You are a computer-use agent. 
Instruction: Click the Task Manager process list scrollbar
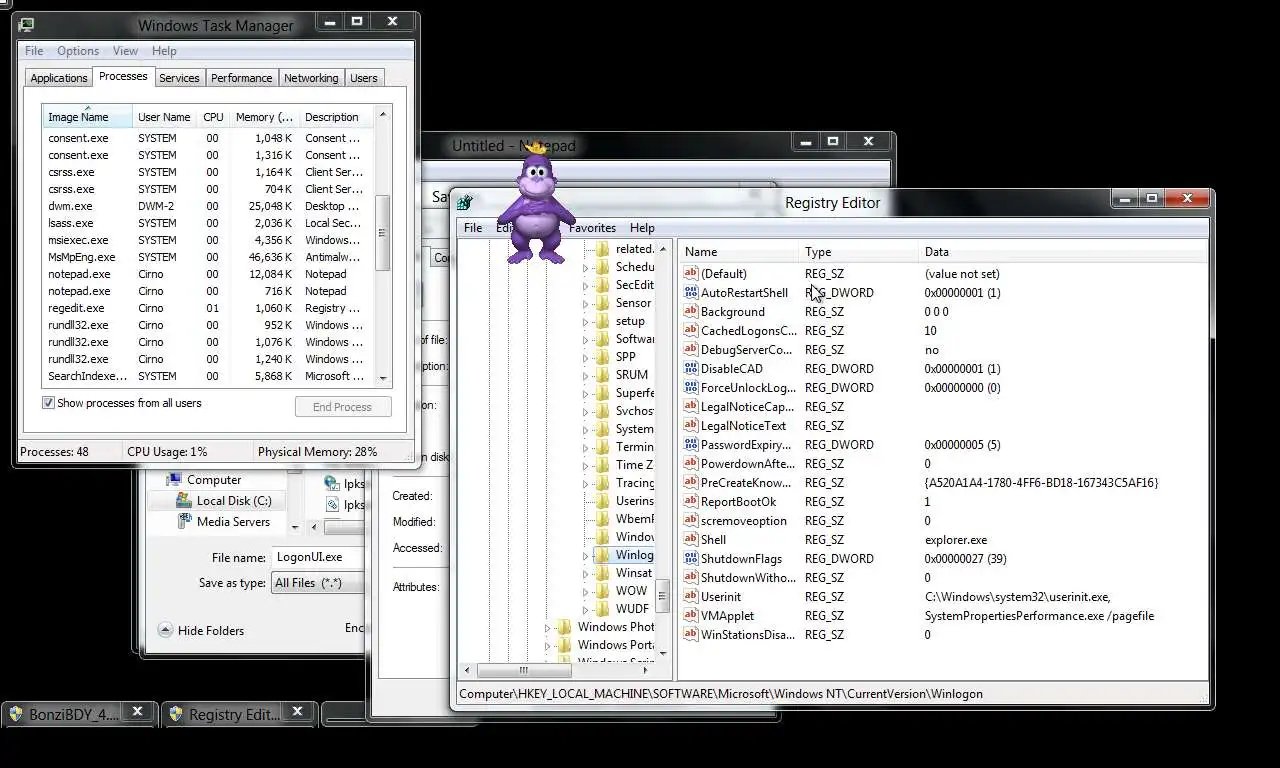[x=382, y=247]
